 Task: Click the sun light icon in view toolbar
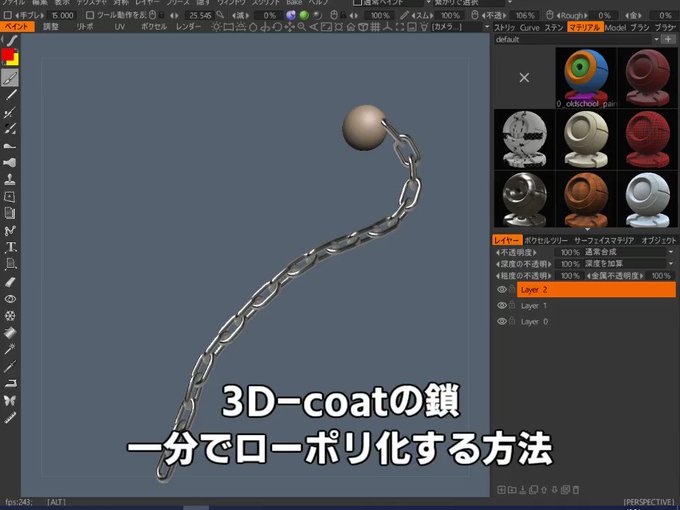coord(216,27)
